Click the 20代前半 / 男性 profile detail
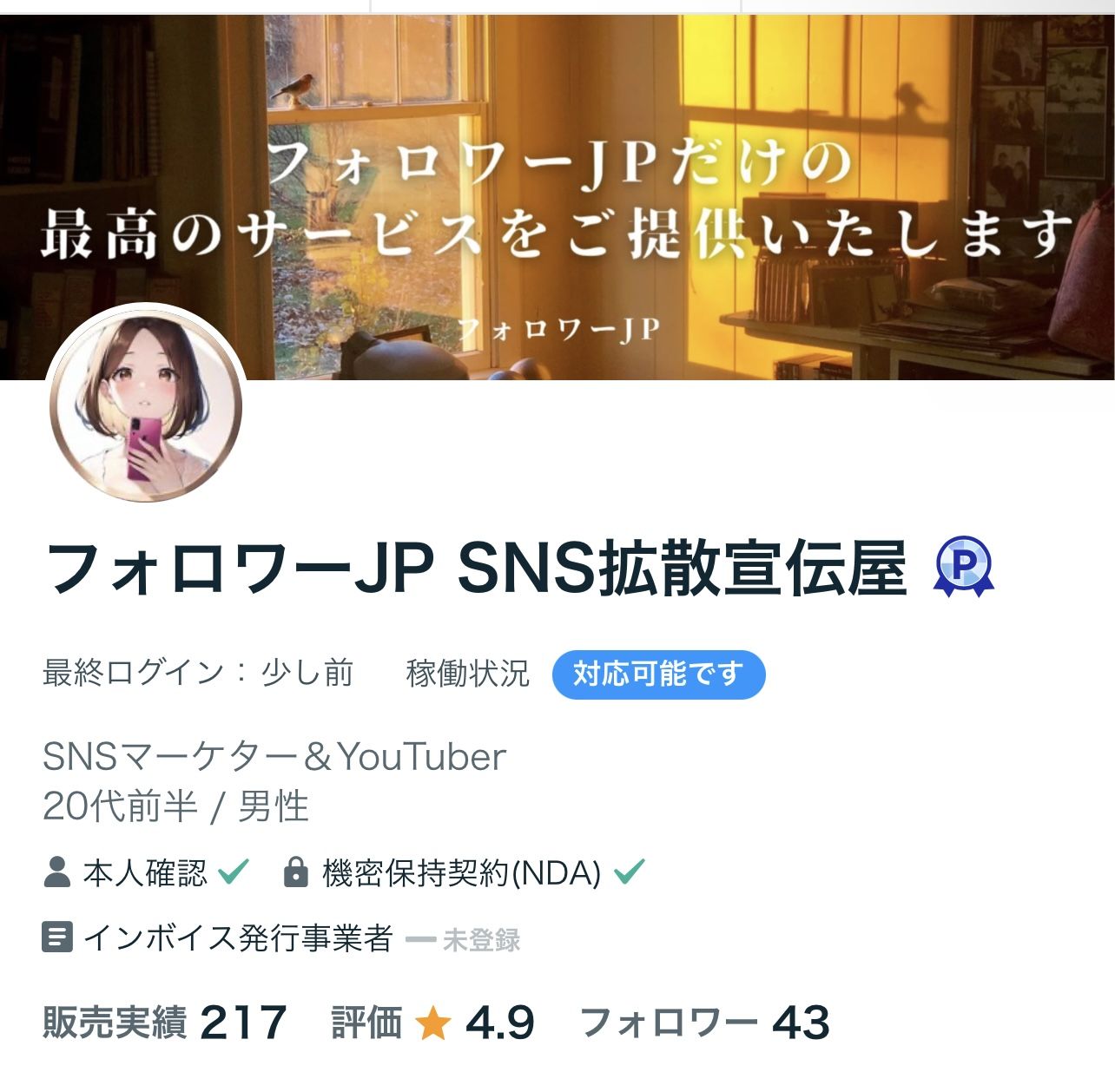 pyautogui.click(x=175, y=806)
